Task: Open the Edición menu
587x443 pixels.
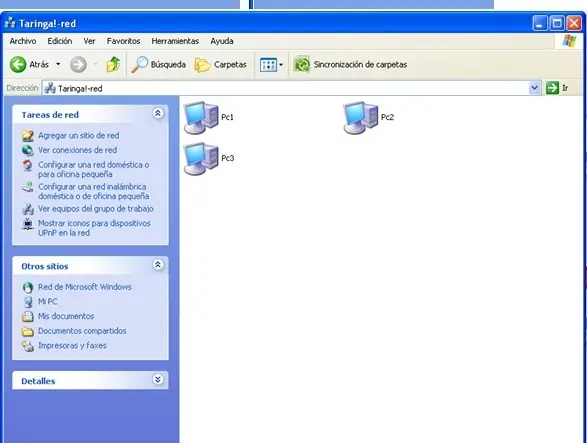Action: click(x=60, y=41)
